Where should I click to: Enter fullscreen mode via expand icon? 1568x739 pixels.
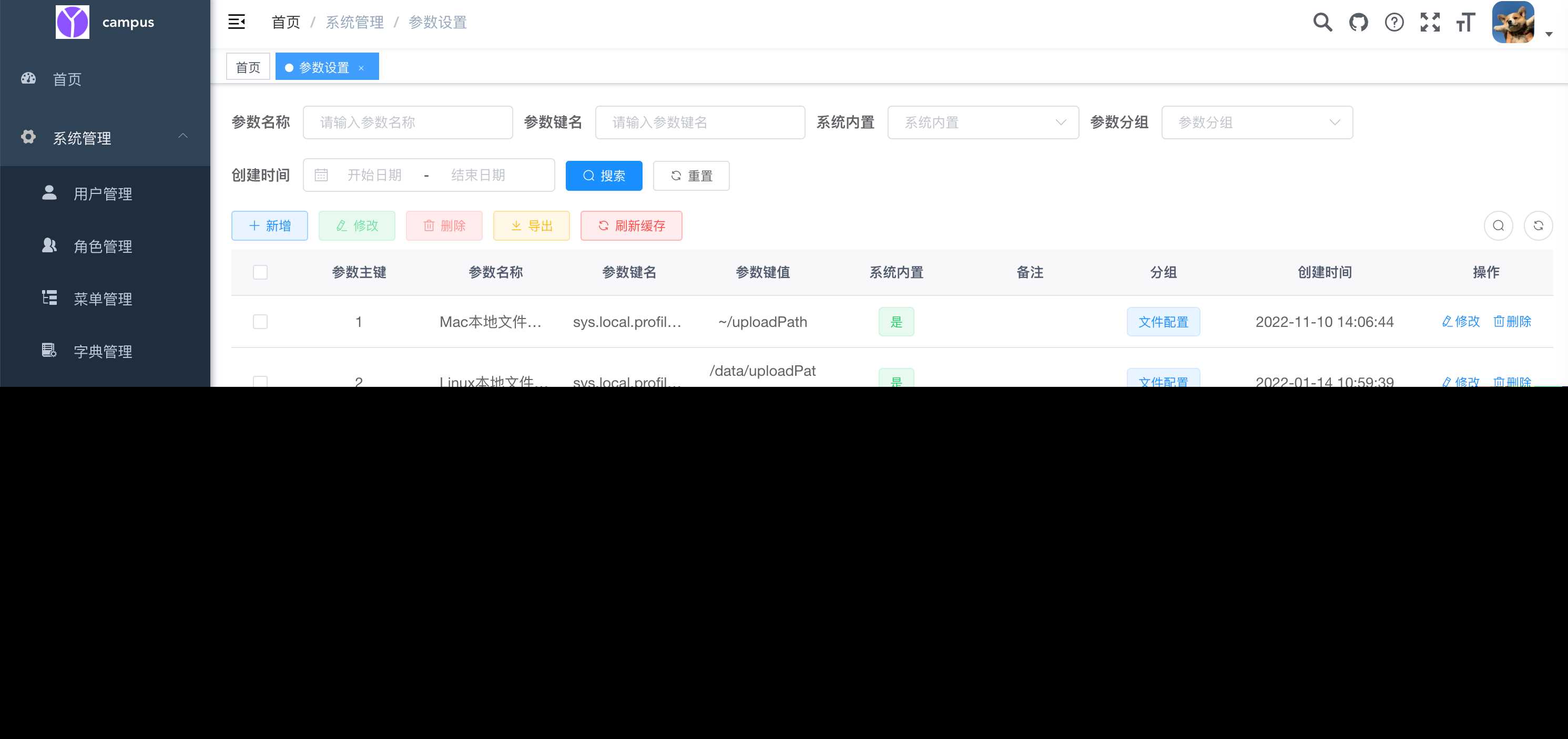pyautogui.click(x=1430, y=22)
